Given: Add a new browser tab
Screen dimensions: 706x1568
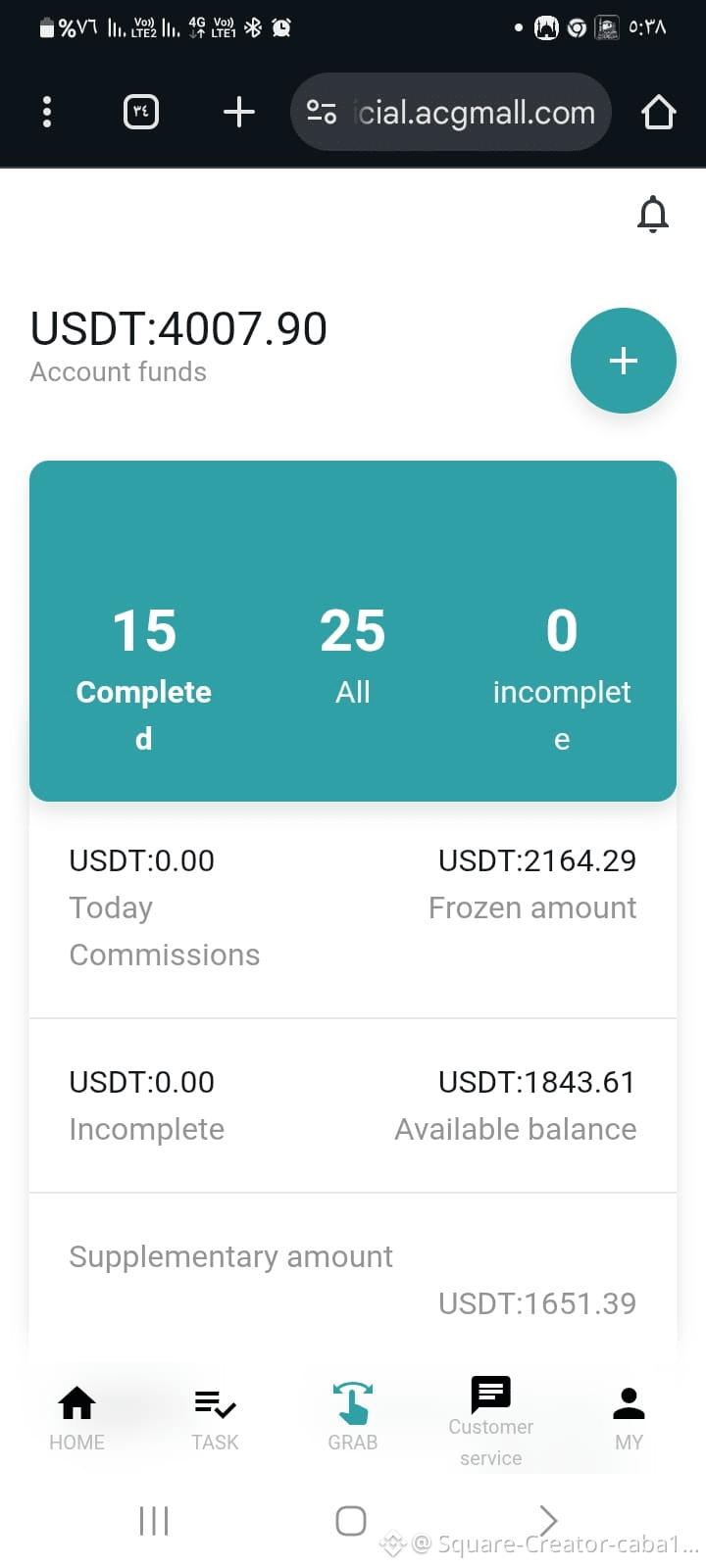Looking at the screenshot, I should pos(239,112).
